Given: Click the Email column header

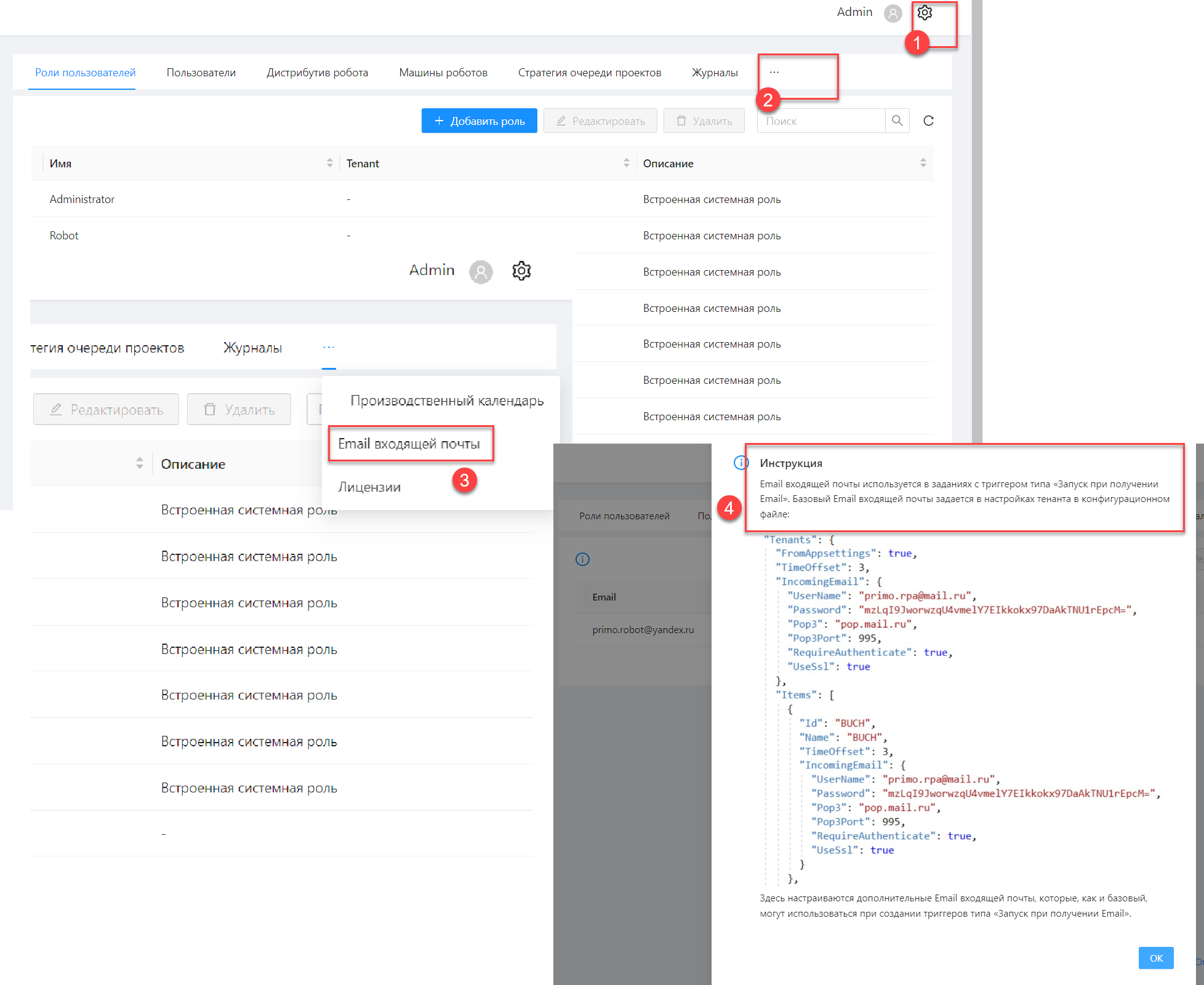Looking at the screenshot, I should coord(604,597).
